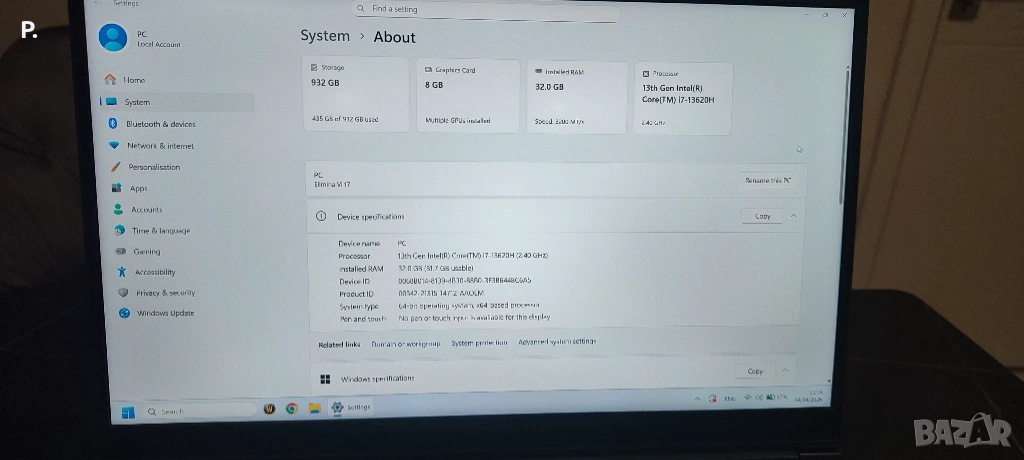Image resolution: width=1024 pixels, height=460 pixels.
Task: Click the Windows Start button
Action: pyautogui.click(x=128, y=411)
